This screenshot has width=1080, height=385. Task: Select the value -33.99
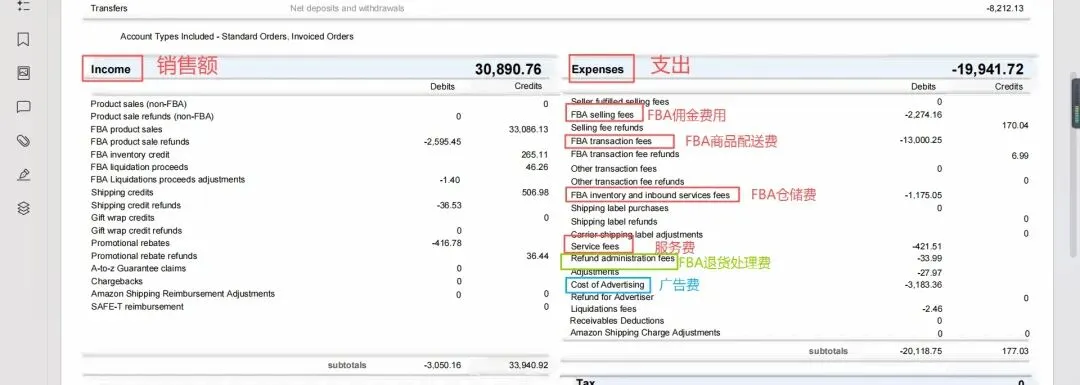click(930, 258)
